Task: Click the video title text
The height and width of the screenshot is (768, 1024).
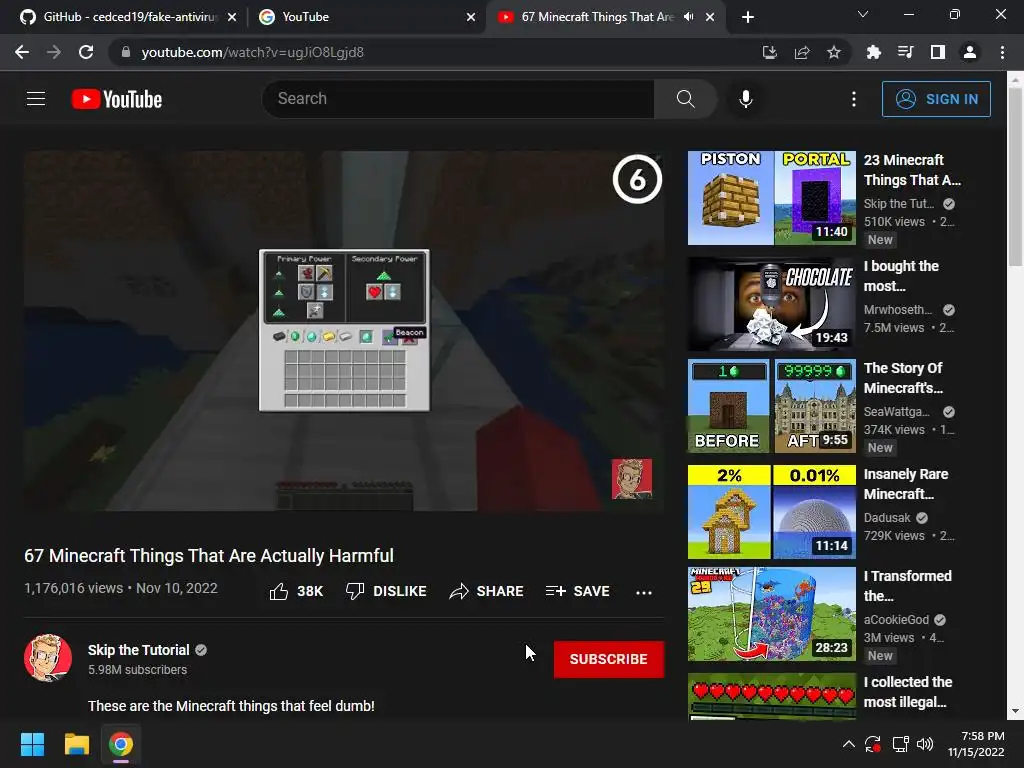Action: (209, 556)
